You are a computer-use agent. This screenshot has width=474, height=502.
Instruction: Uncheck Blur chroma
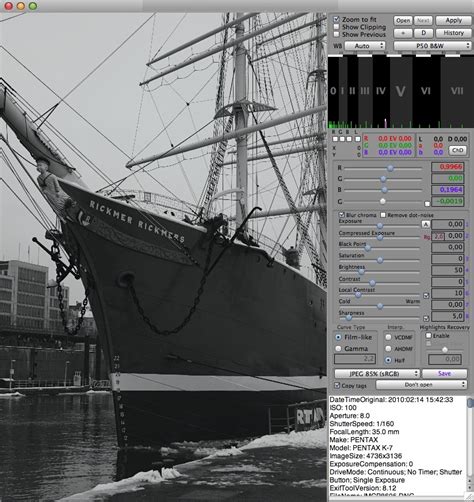[x=342, y=215]
